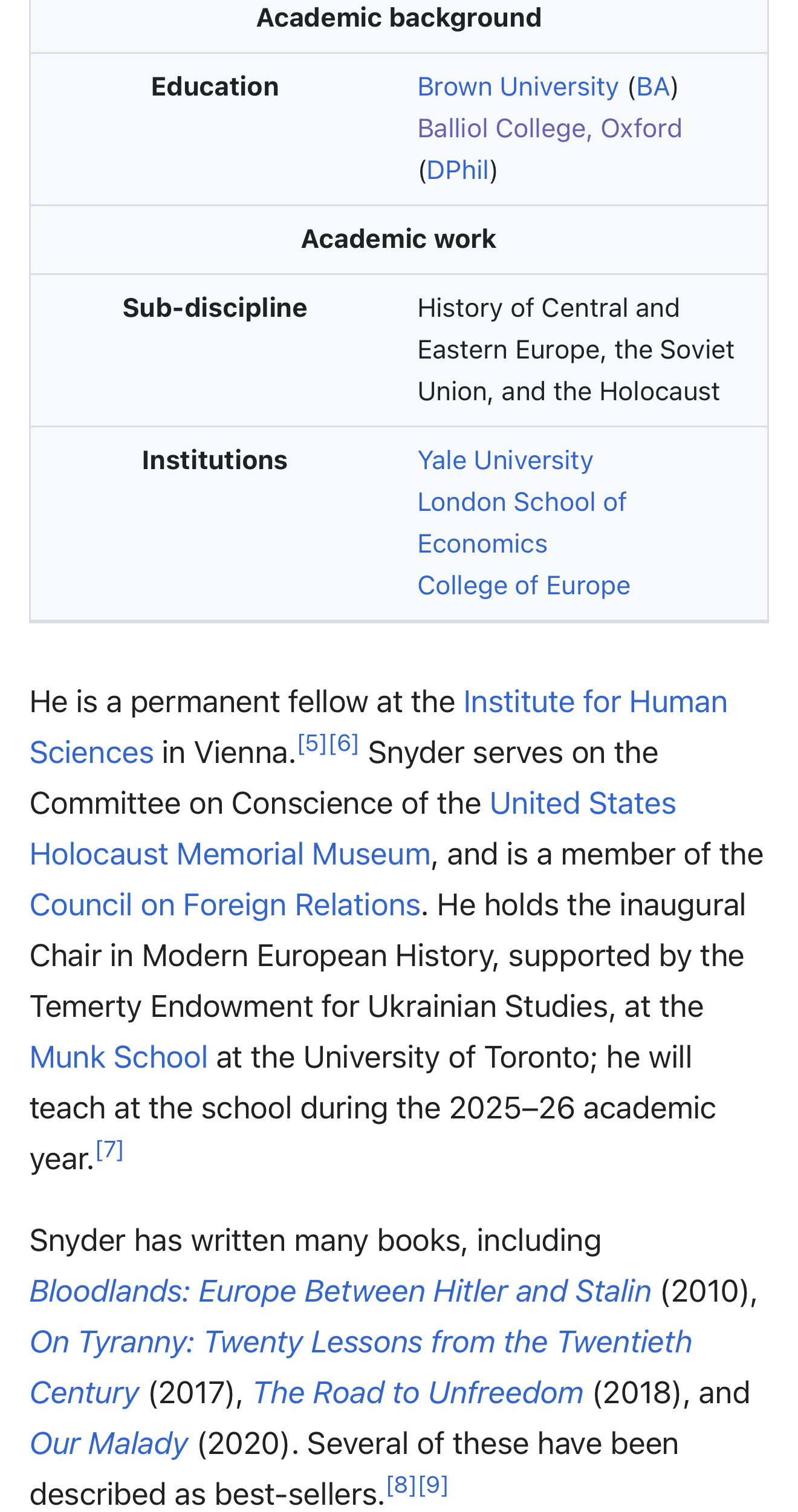
Task: Open the Yale University link
Action: (505, 461)
